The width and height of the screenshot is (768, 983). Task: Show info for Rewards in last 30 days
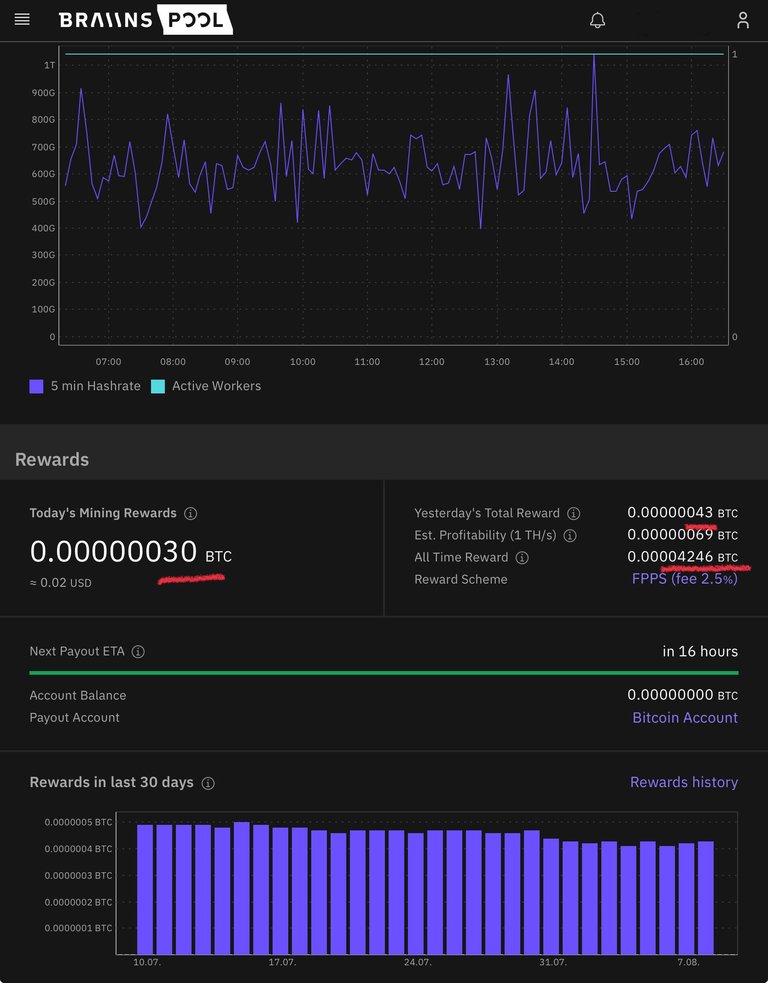pyautogui.click(x=208, y=783)
